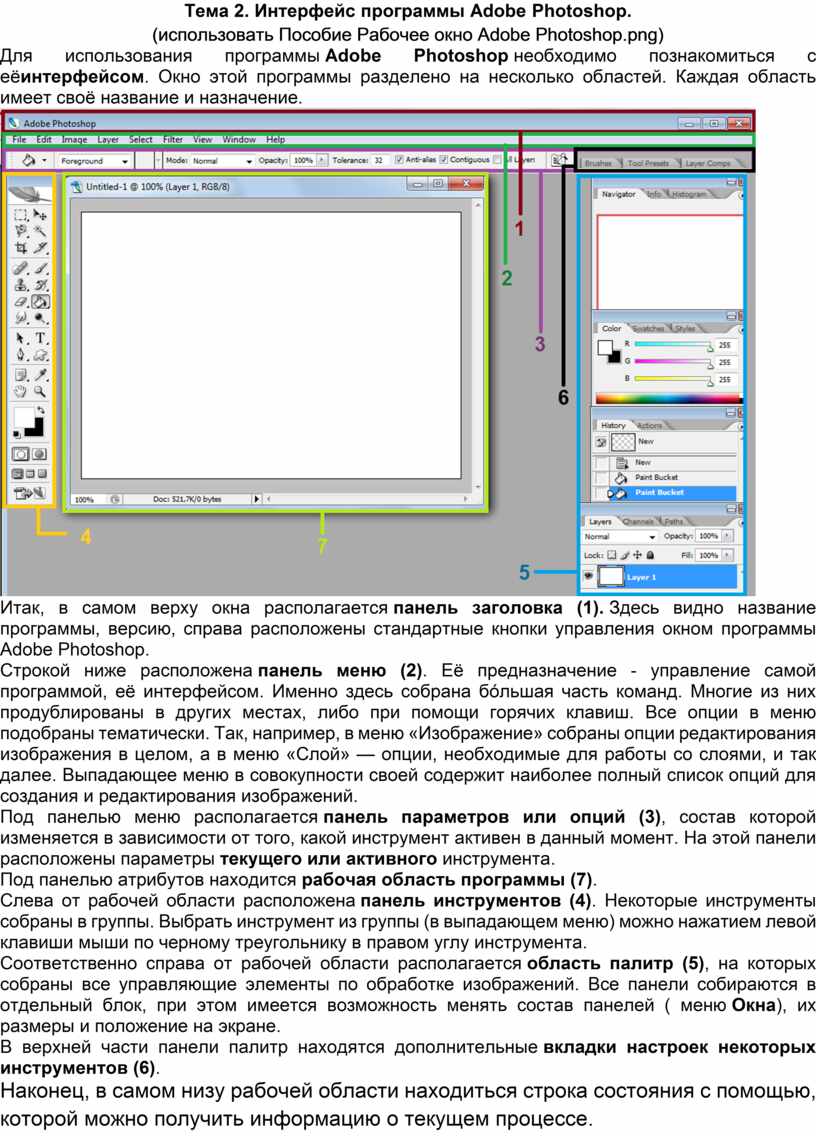
Task: Open Layers Opacity arrow
Action: tap(728, 536)
